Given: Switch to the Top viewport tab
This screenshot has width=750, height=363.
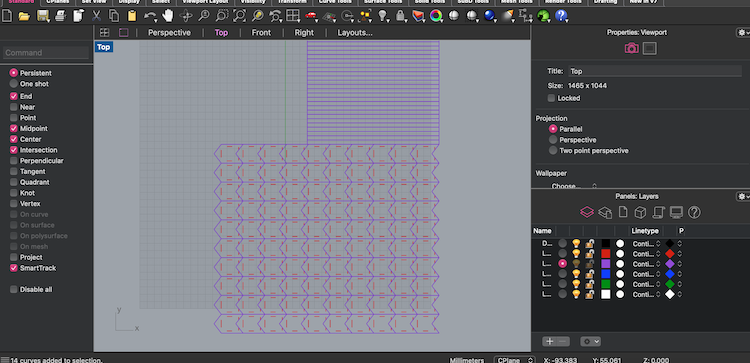Looking at the screenshot, I should (221, 33).
